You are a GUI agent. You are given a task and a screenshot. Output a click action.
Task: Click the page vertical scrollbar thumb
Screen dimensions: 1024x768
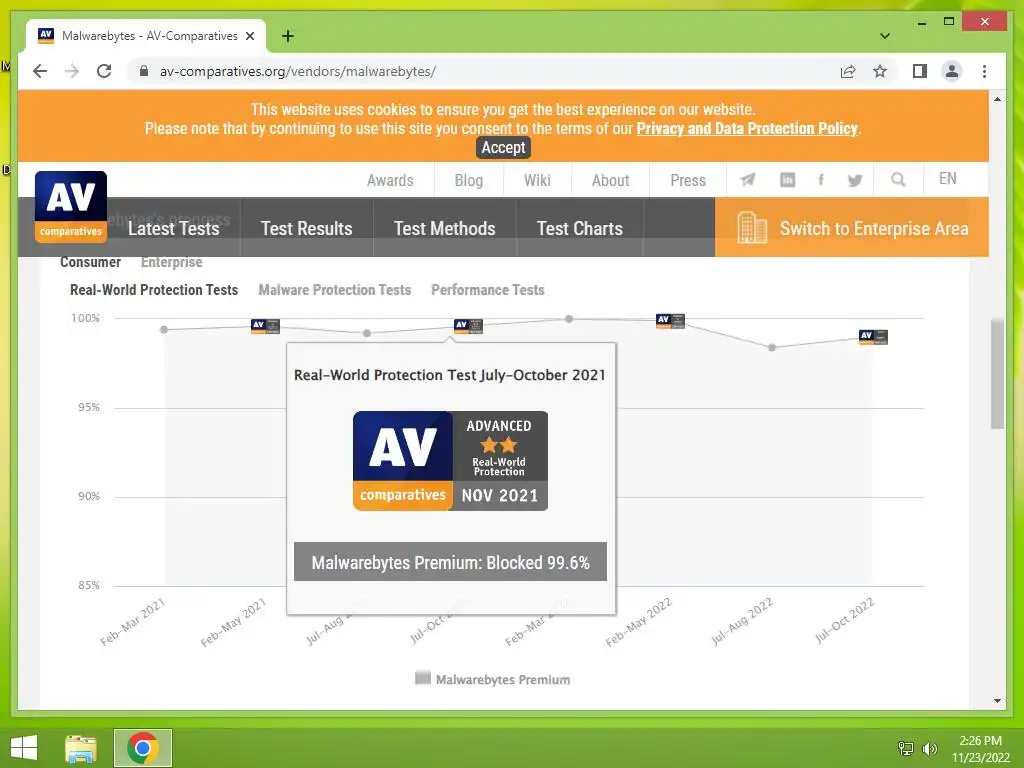[x=997, y=374]
